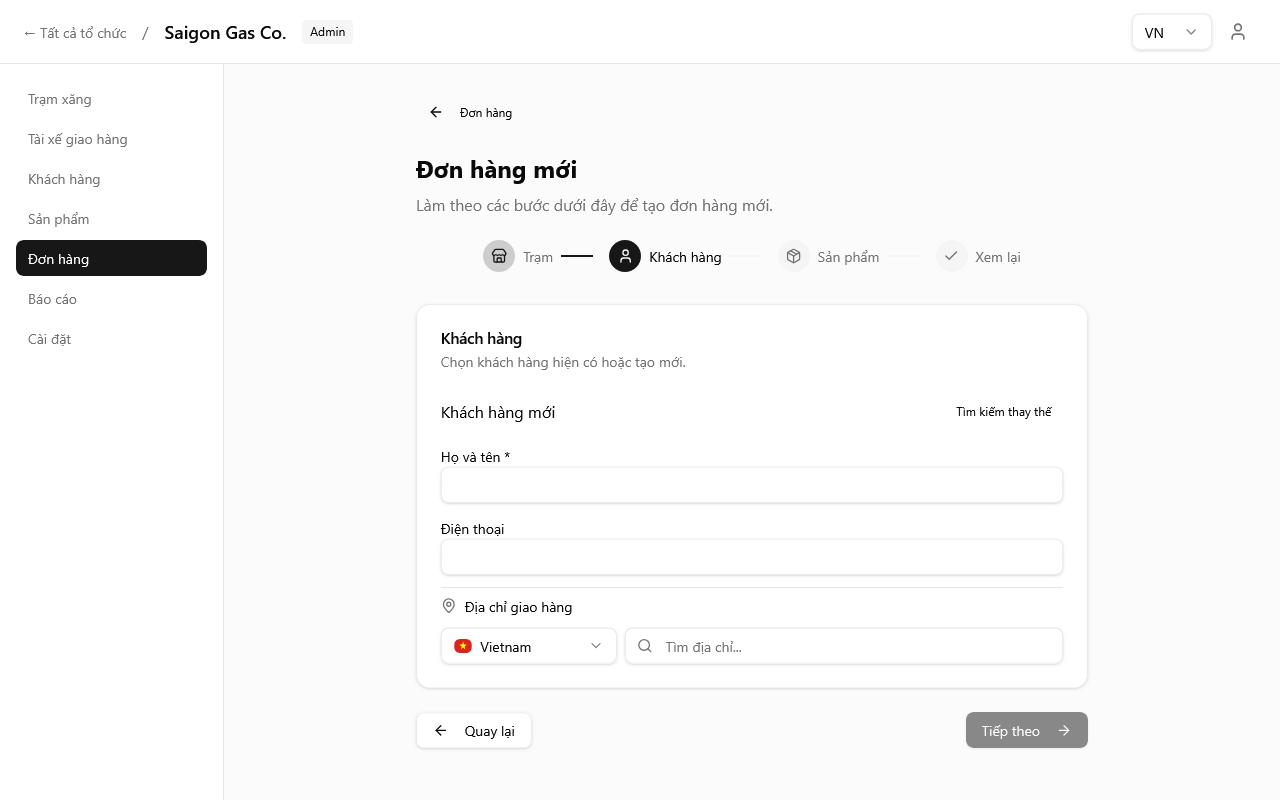1280x800 pixels.
Task: Click Tìm kiếm thay thế button
Action: click(x=1003, y=412)
